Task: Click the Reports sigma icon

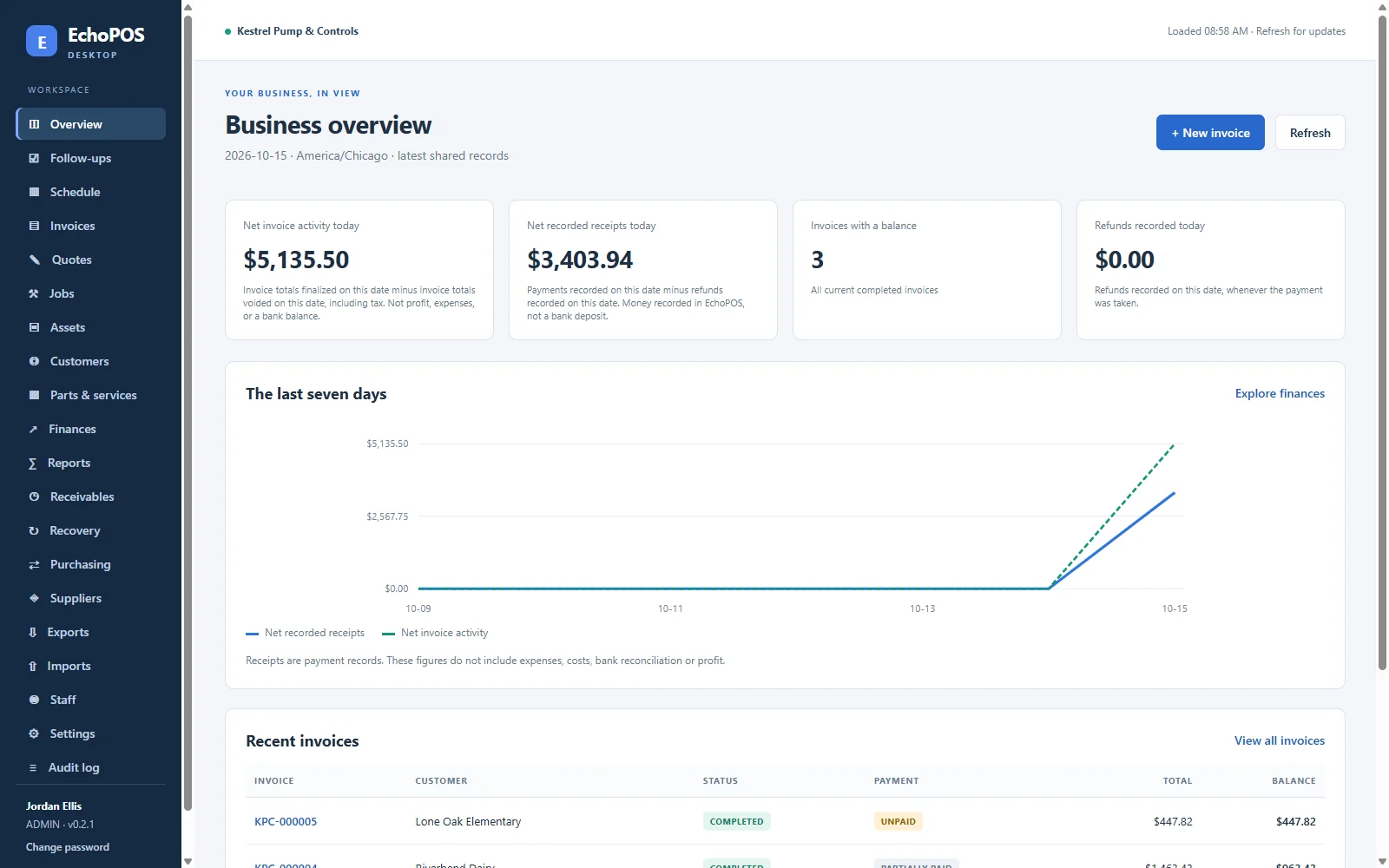Action: click(32, 463)
